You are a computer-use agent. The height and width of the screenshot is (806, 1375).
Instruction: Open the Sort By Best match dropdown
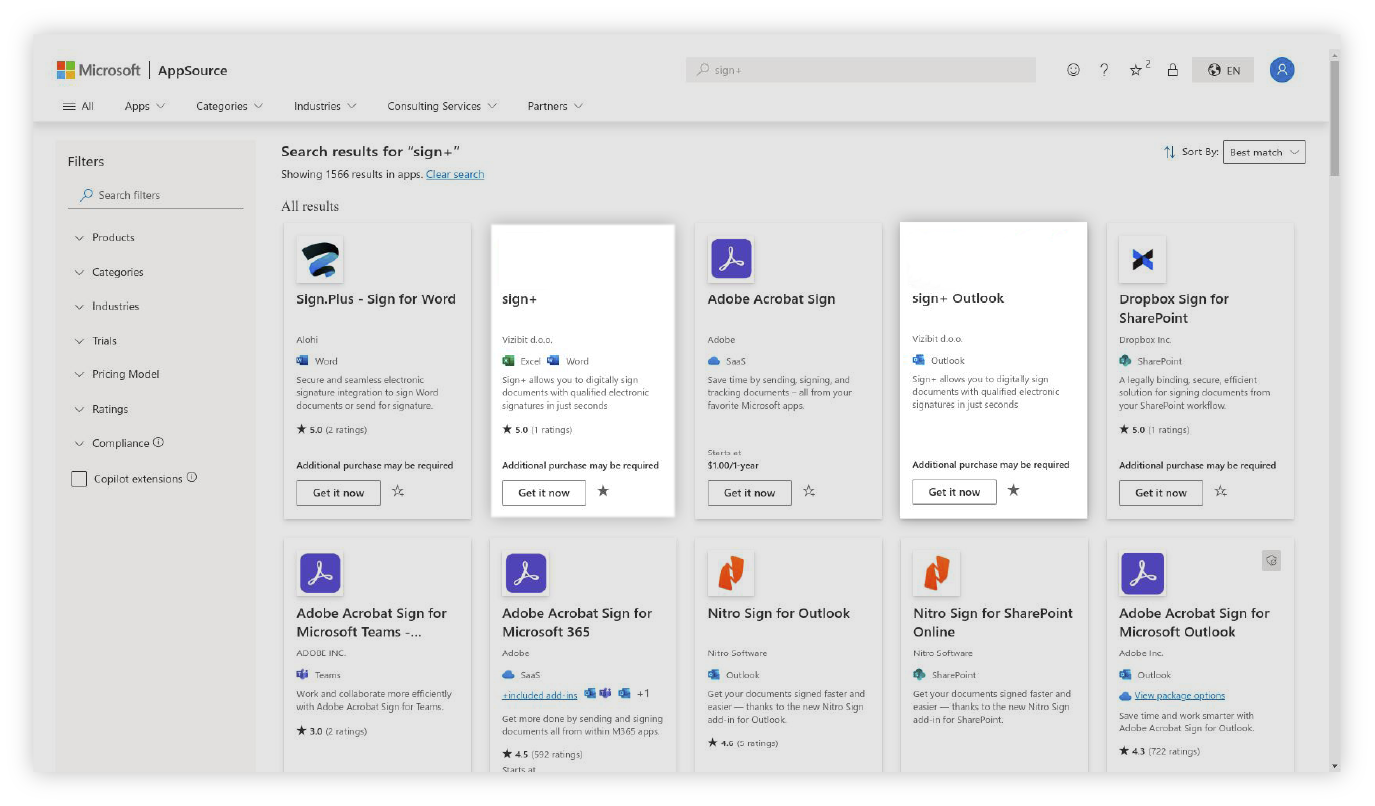(x=1264, y=153)
